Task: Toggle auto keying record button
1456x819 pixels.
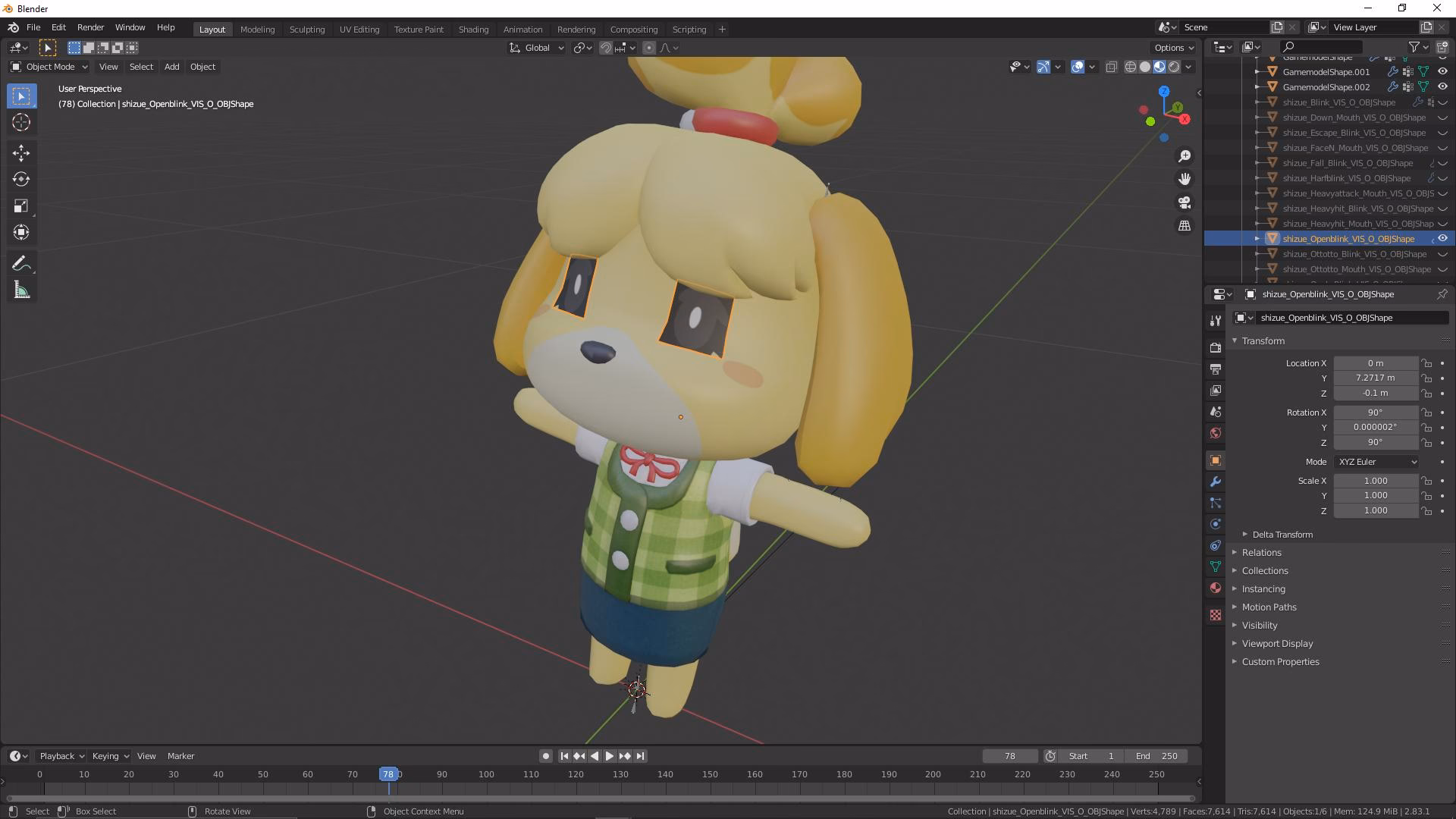Action: pos(545,756)
